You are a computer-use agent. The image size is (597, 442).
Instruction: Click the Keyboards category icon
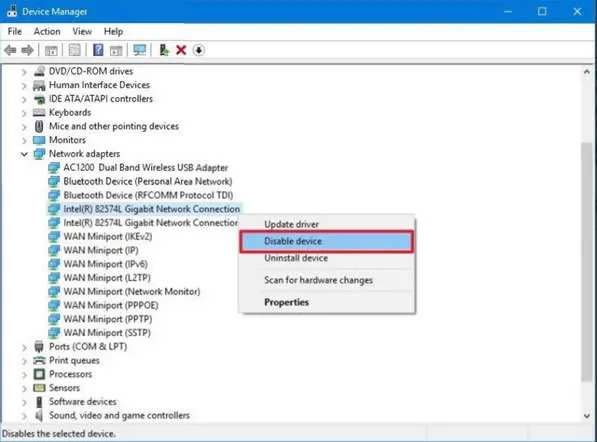coord(39,112)
